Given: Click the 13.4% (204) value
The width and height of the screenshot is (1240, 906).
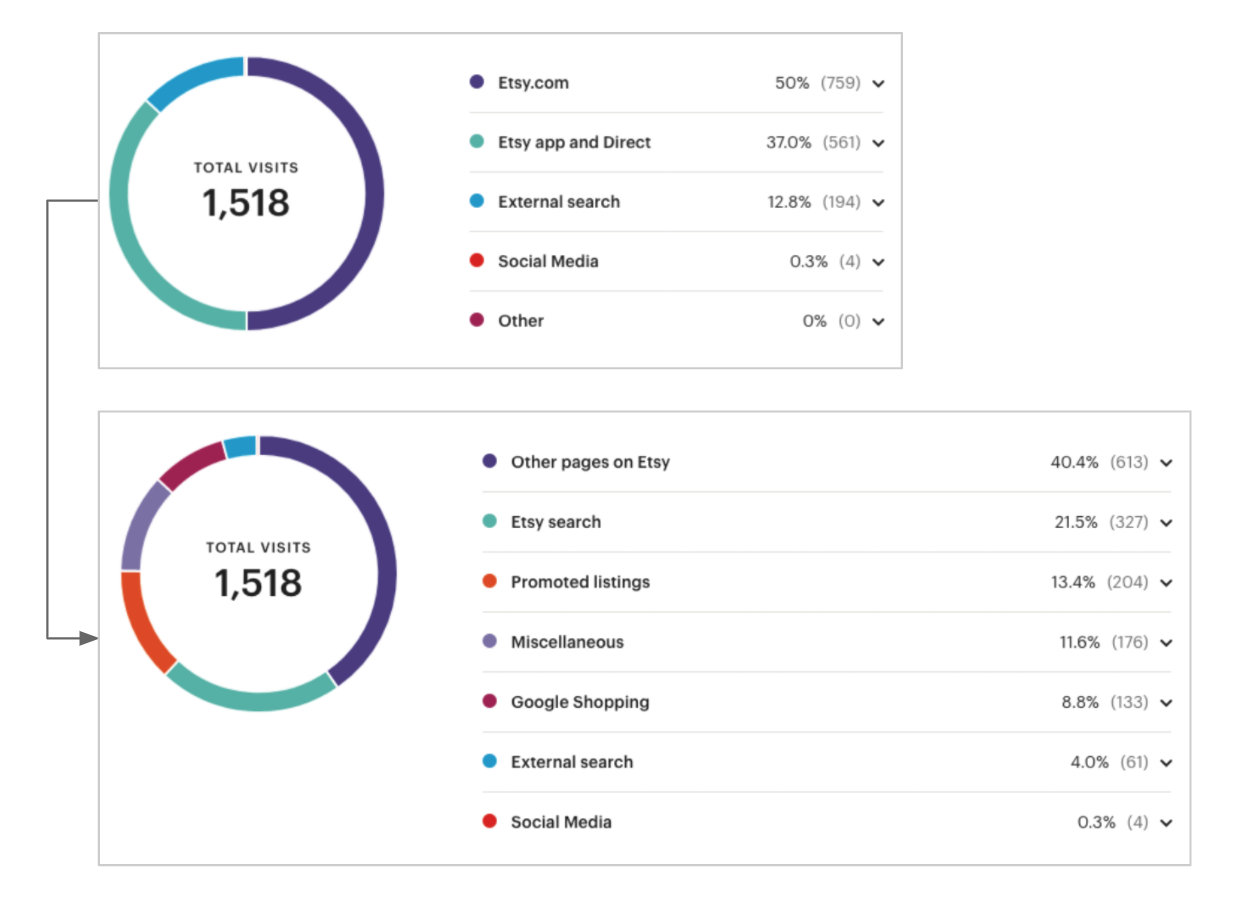Looking at the screenshot, I should [1099, 582].
